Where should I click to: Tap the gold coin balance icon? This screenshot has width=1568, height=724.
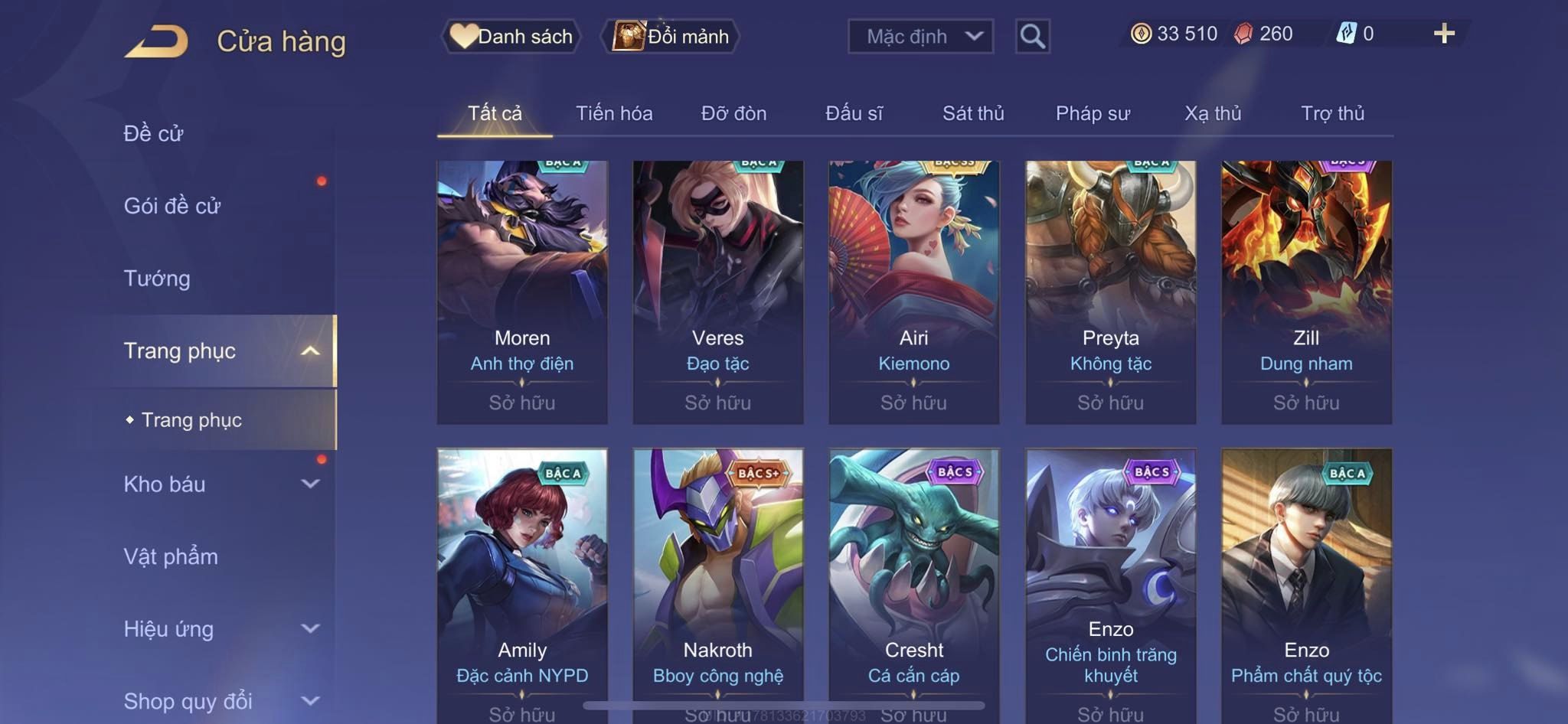pos(1141,34)
